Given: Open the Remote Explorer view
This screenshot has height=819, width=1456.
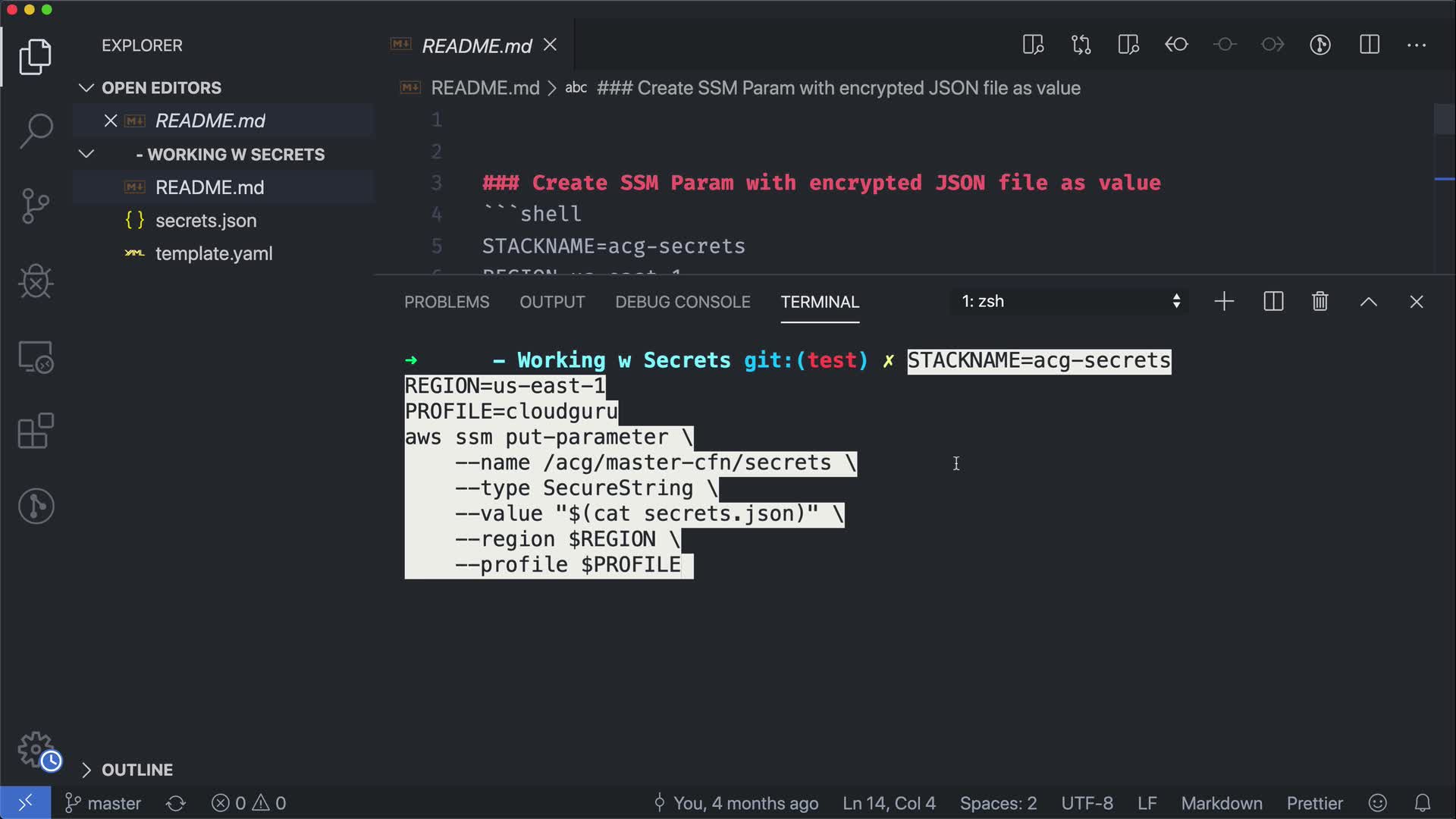Looking at the screenshot, I should click(36, 356).
